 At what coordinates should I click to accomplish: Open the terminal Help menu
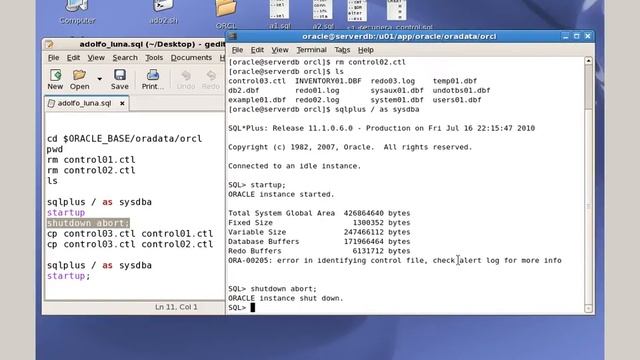coord(366,50)
